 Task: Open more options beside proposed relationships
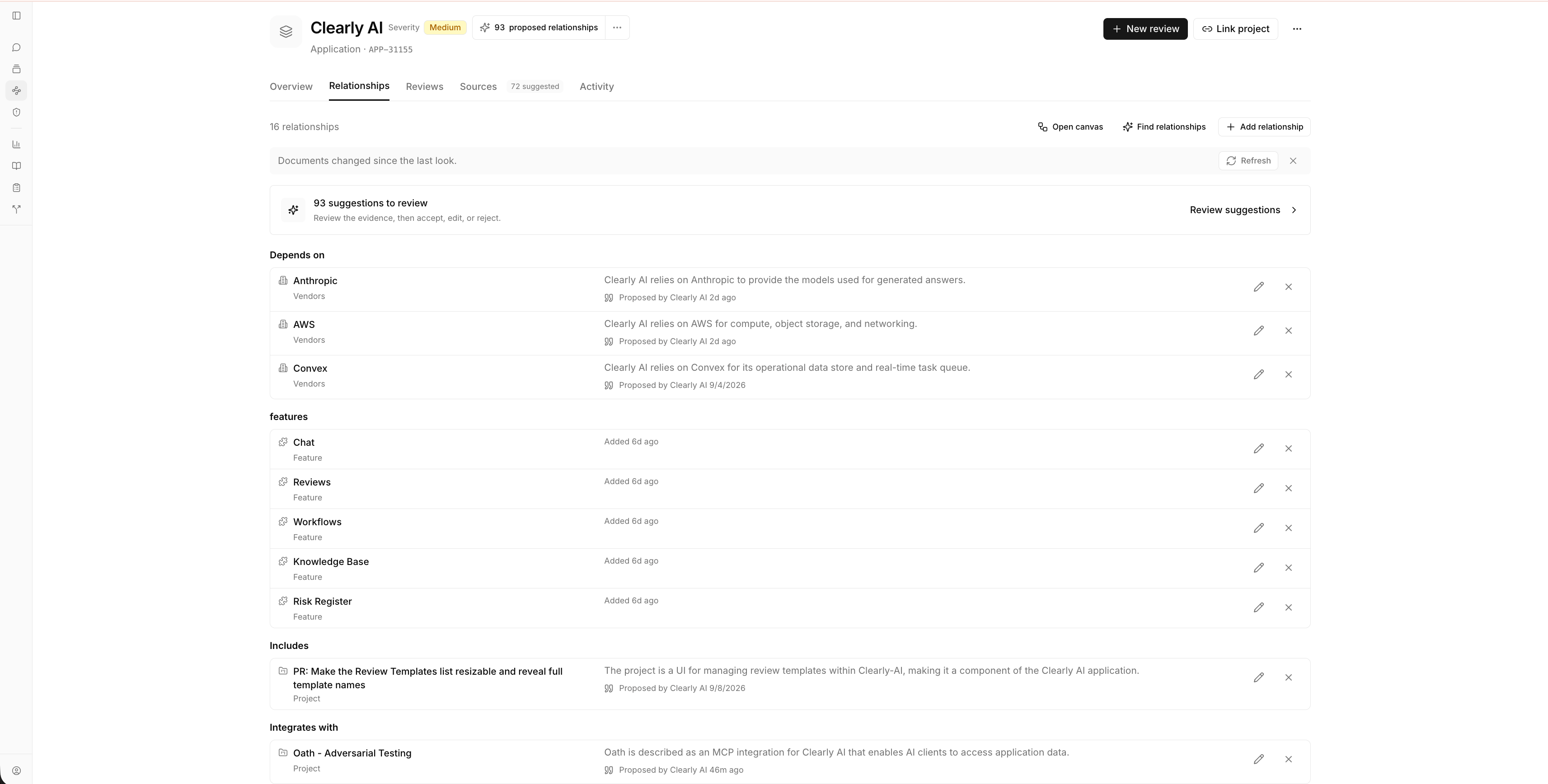click(x=617, y=28)
